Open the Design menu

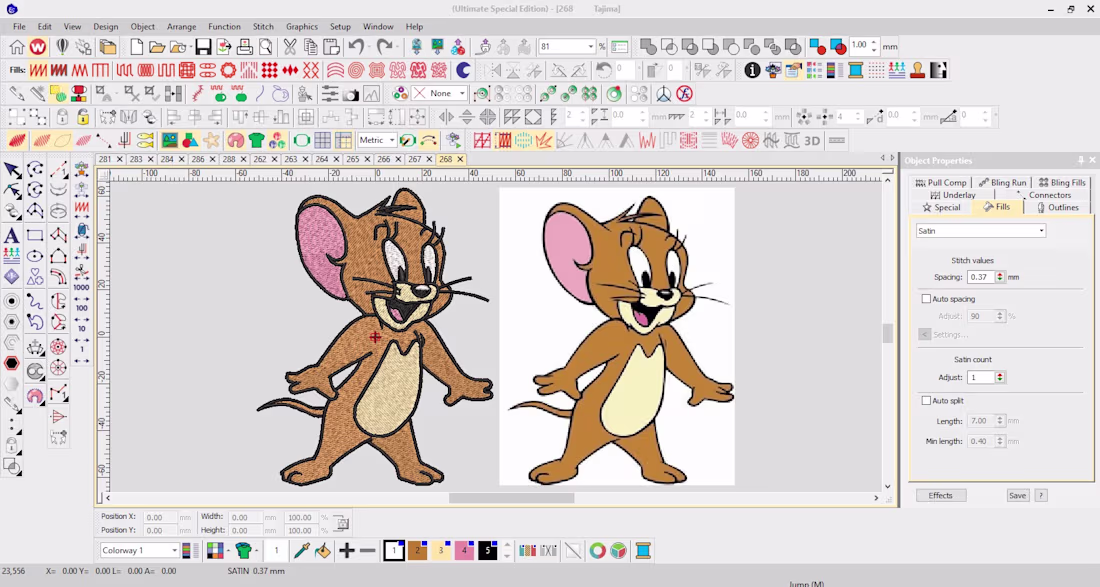105,27
